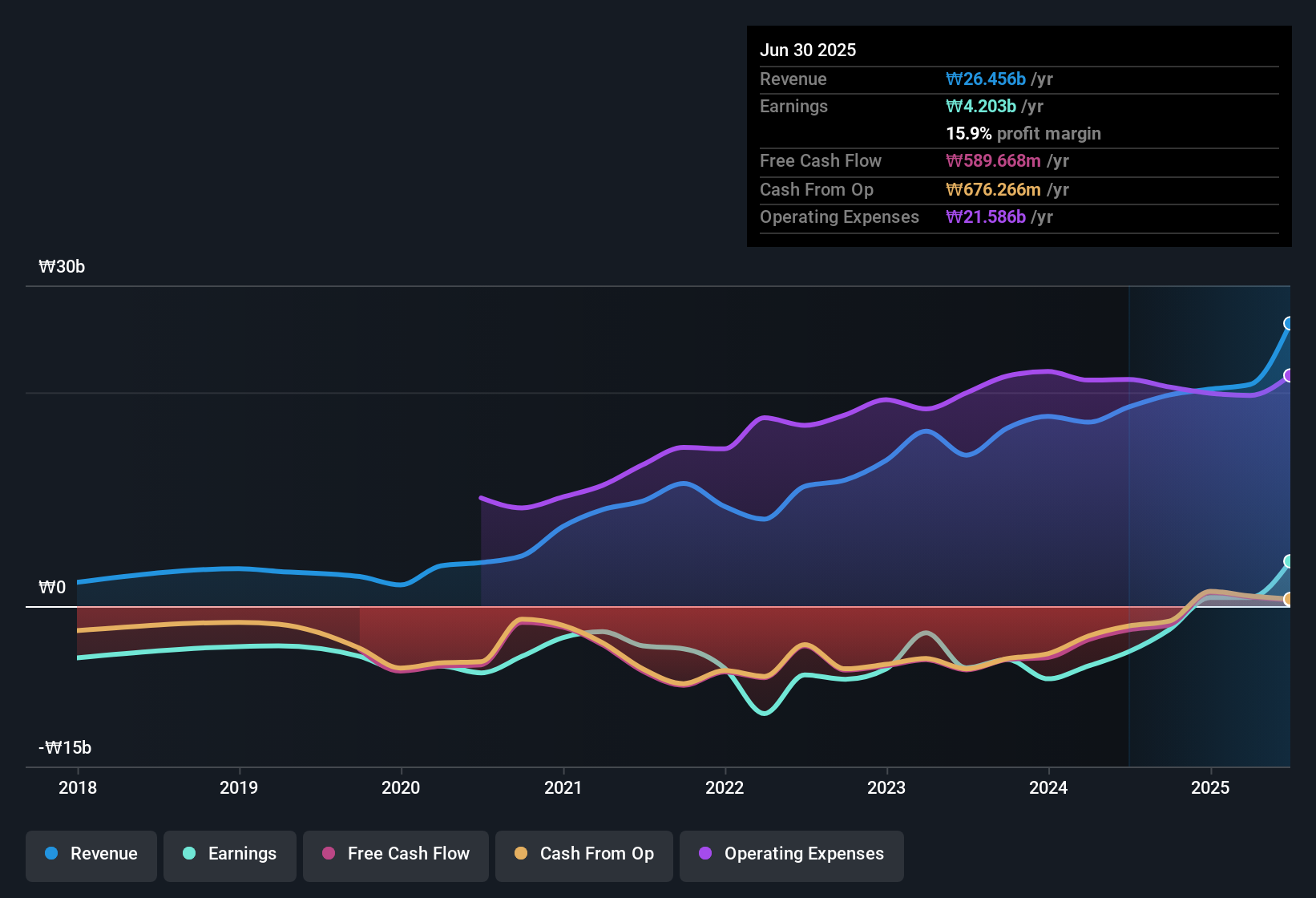Click the Revenue endpoint marker on the chart
Screen dimensions: 1316x898
coord(1289,324)
